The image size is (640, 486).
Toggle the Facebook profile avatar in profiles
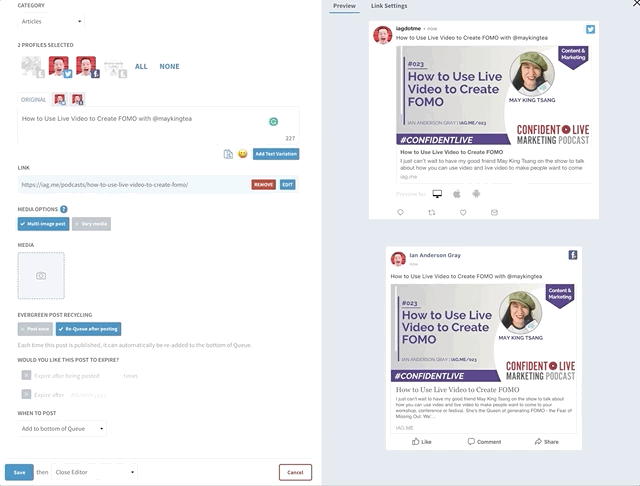pyautogui.click(x=87, y=67)
